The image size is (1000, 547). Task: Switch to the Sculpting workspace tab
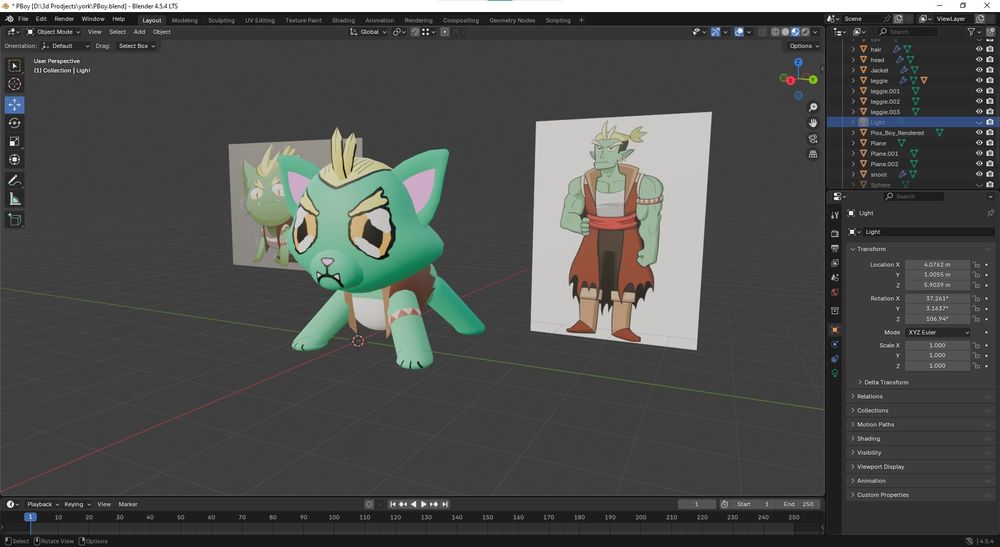pyautogui.click(x=221, y=20)
